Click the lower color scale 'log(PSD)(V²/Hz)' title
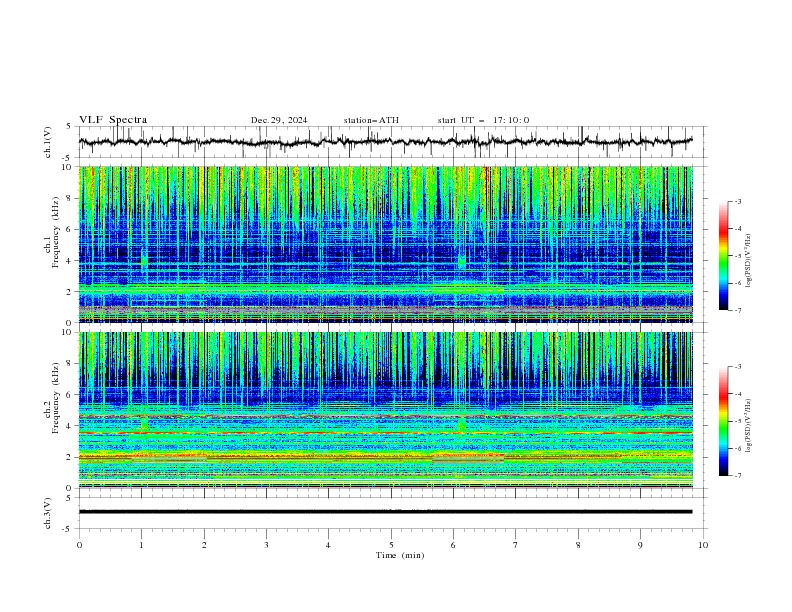Image resolution: width=792 pixels, height=612 pixels. pos(749,425)
